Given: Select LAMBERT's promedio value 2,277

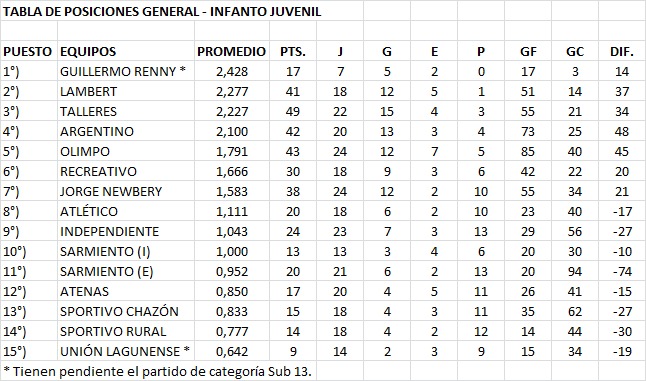Looking at the screenshot, I should tap(232, 91).
